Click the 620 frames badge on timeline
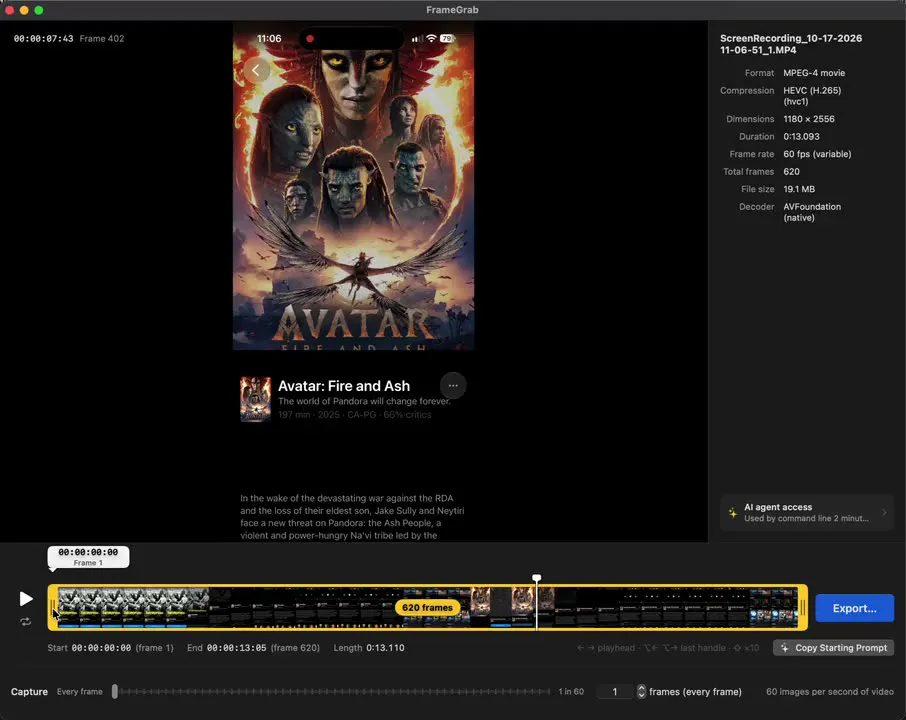 (x=428, y=607)
